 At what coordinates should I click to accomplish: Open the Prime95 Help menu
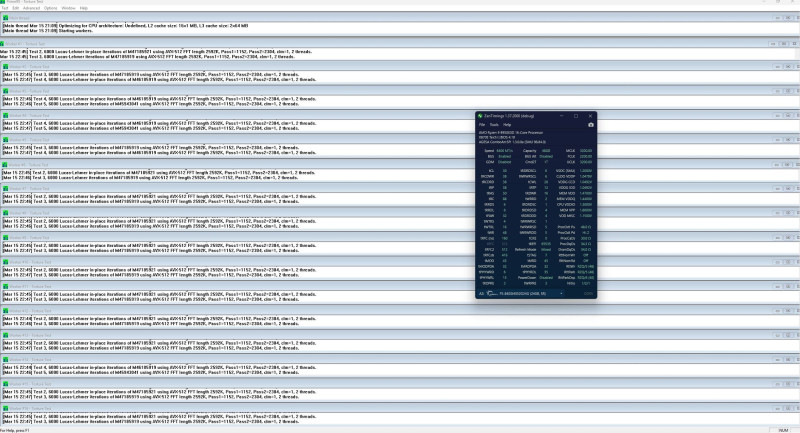84,8
